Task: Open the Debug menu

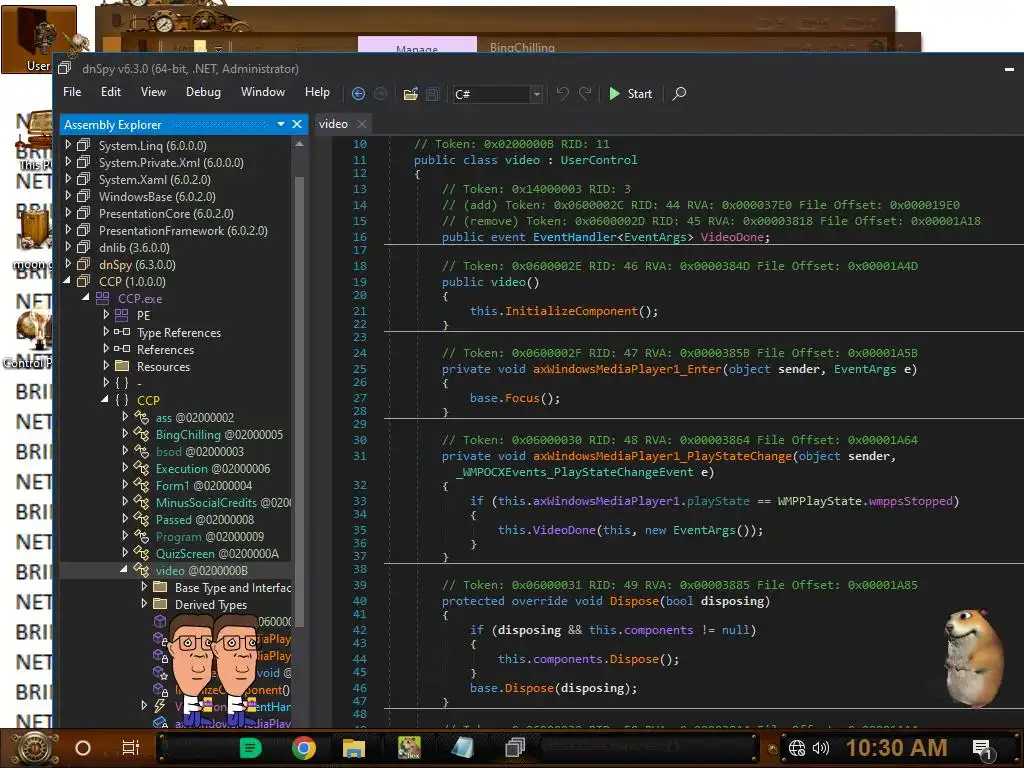Action: [203, 92]
